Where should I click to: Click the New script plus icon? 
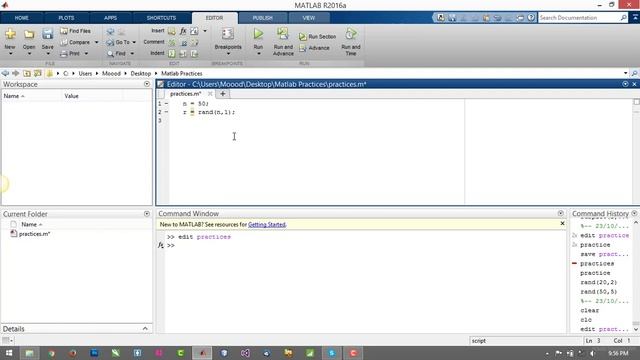point(10,34)
